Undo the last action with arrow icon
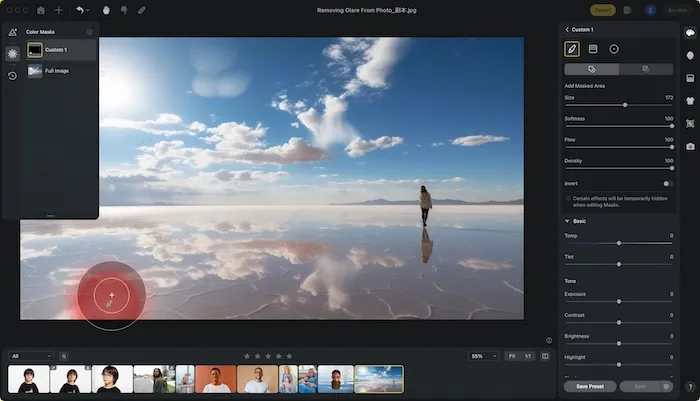The width and height of the screenshot is (700, 401). 79,10
